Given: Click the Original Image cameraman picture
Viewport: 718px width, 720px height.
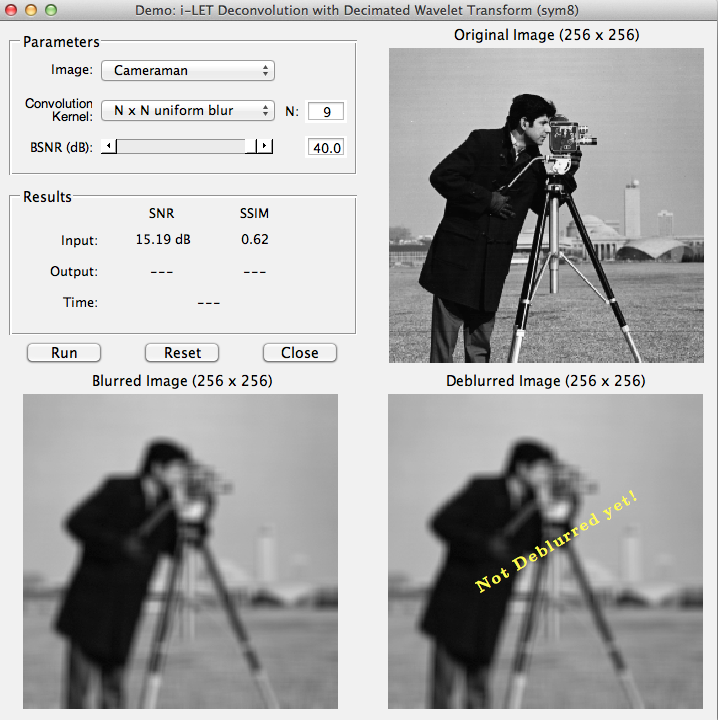Looking at the screenshot, I should pos(545,205).
